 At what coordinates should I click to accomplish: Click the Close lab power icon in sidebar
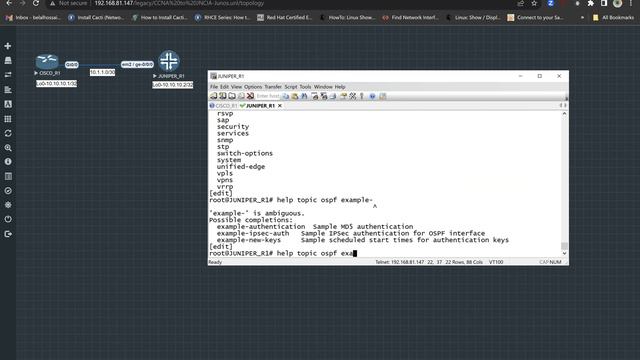point(8,219)
